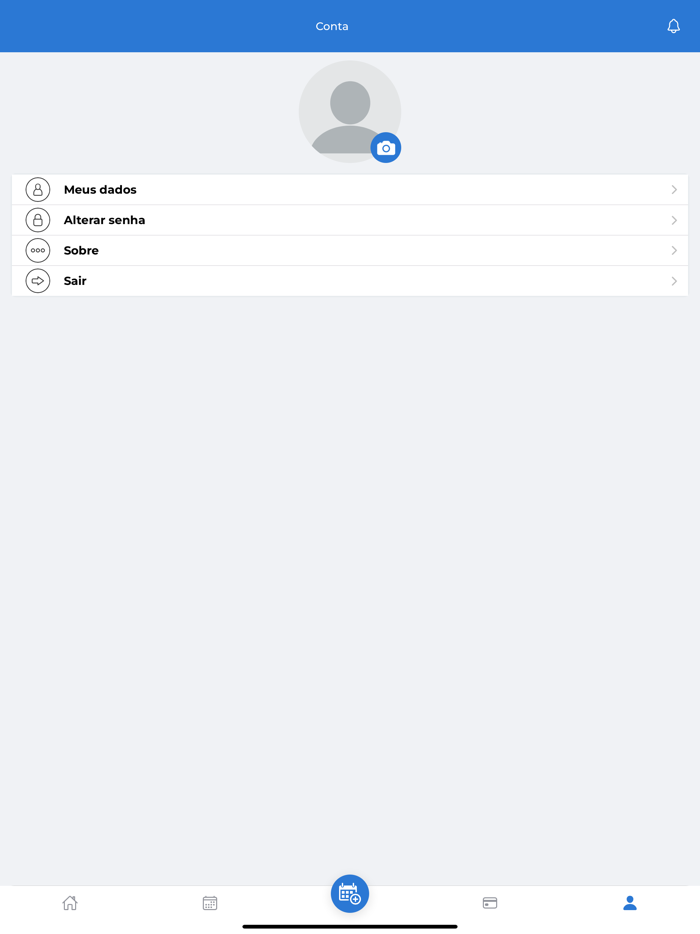Open the Home tab icon
The height and width of the screenshot is (934, 700).
click(x=70, y=903)
